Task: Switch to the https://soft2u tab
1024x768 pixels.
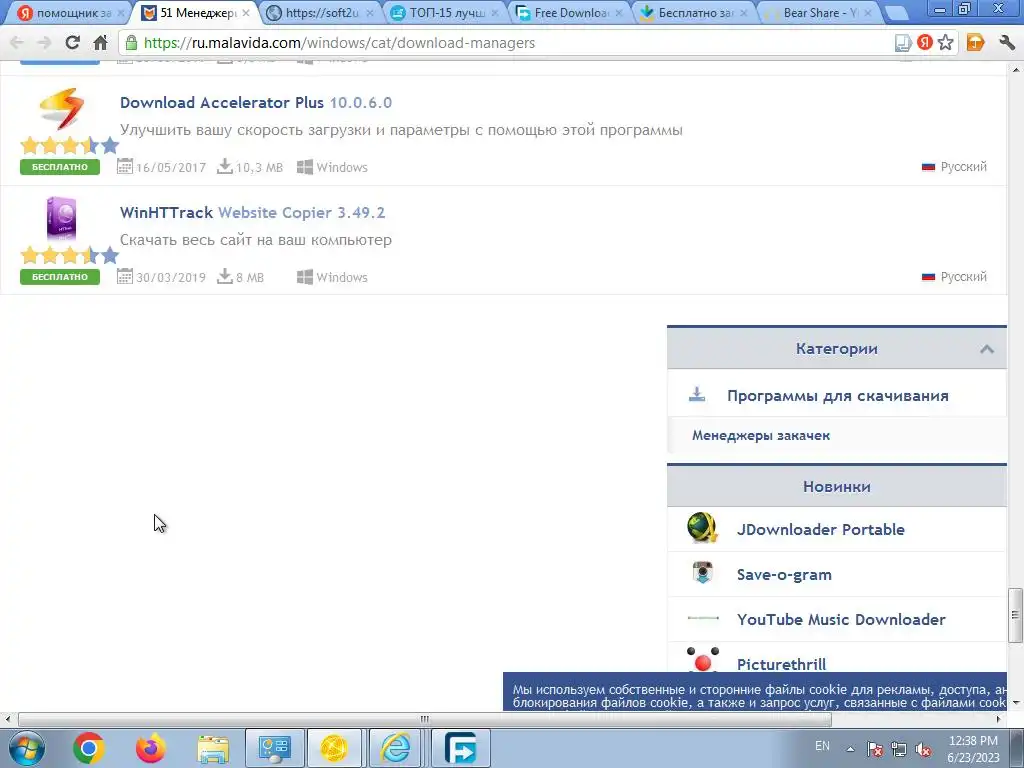Action: coord(320,12)
